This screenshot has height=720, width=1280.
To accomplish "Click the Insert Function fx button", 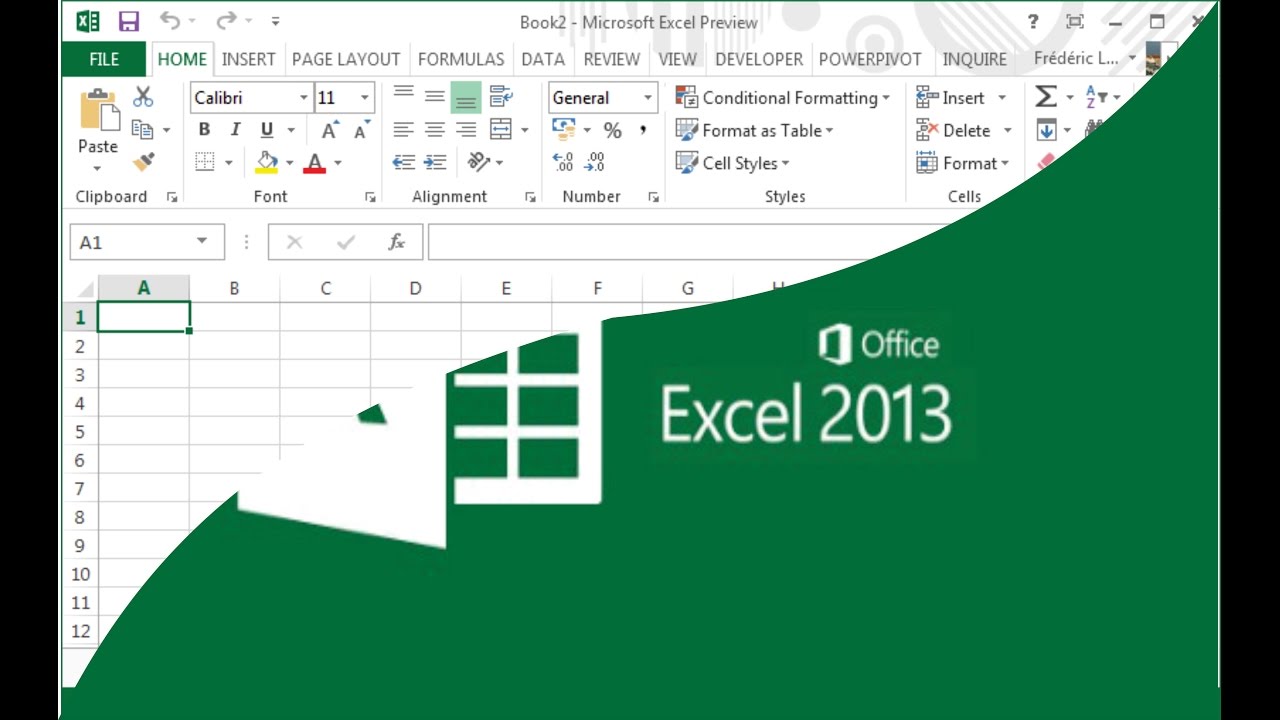I will tap(396, 242).
